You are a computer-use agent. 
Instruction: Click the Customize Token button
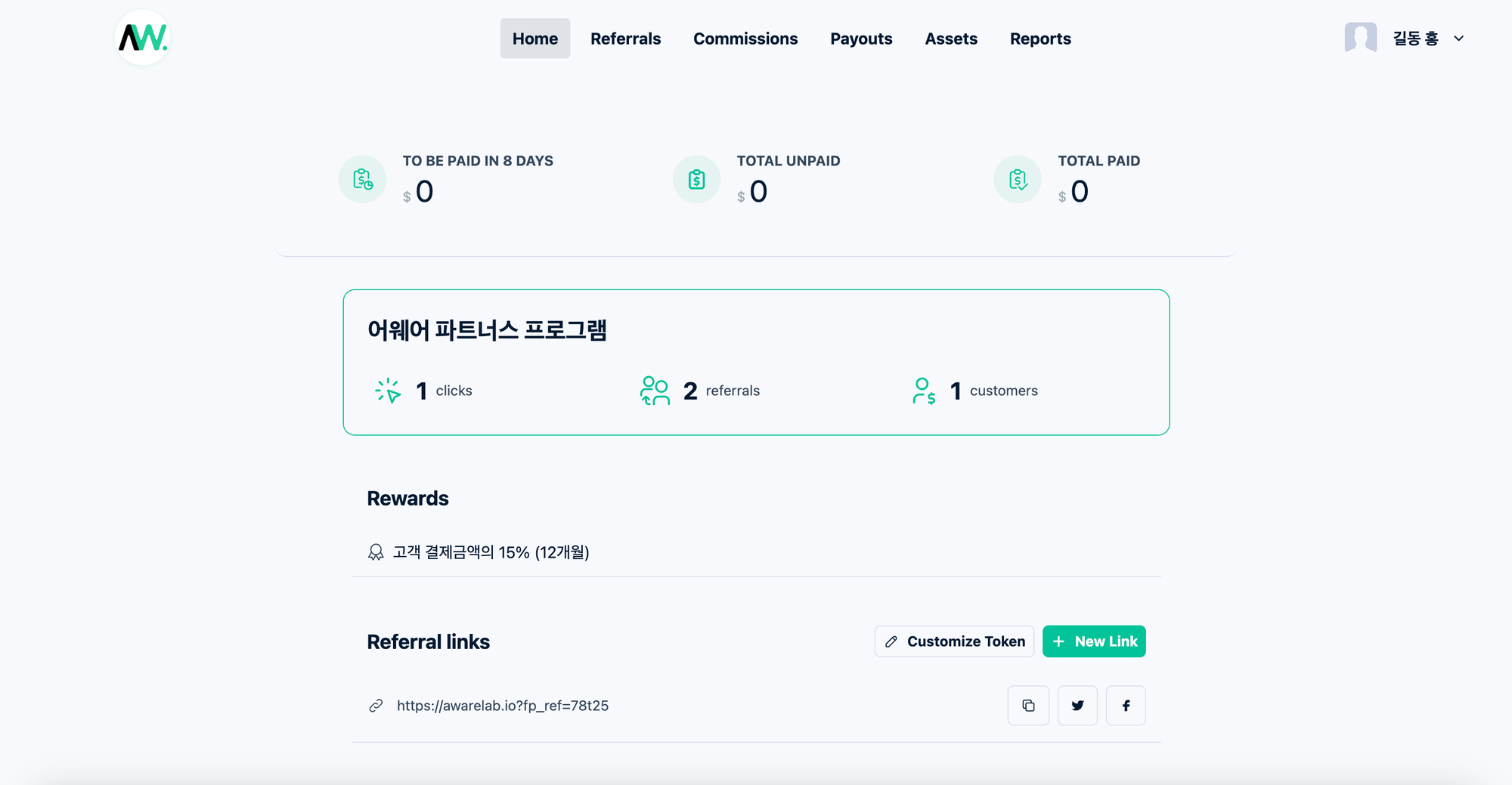click(x=954, y=641)
